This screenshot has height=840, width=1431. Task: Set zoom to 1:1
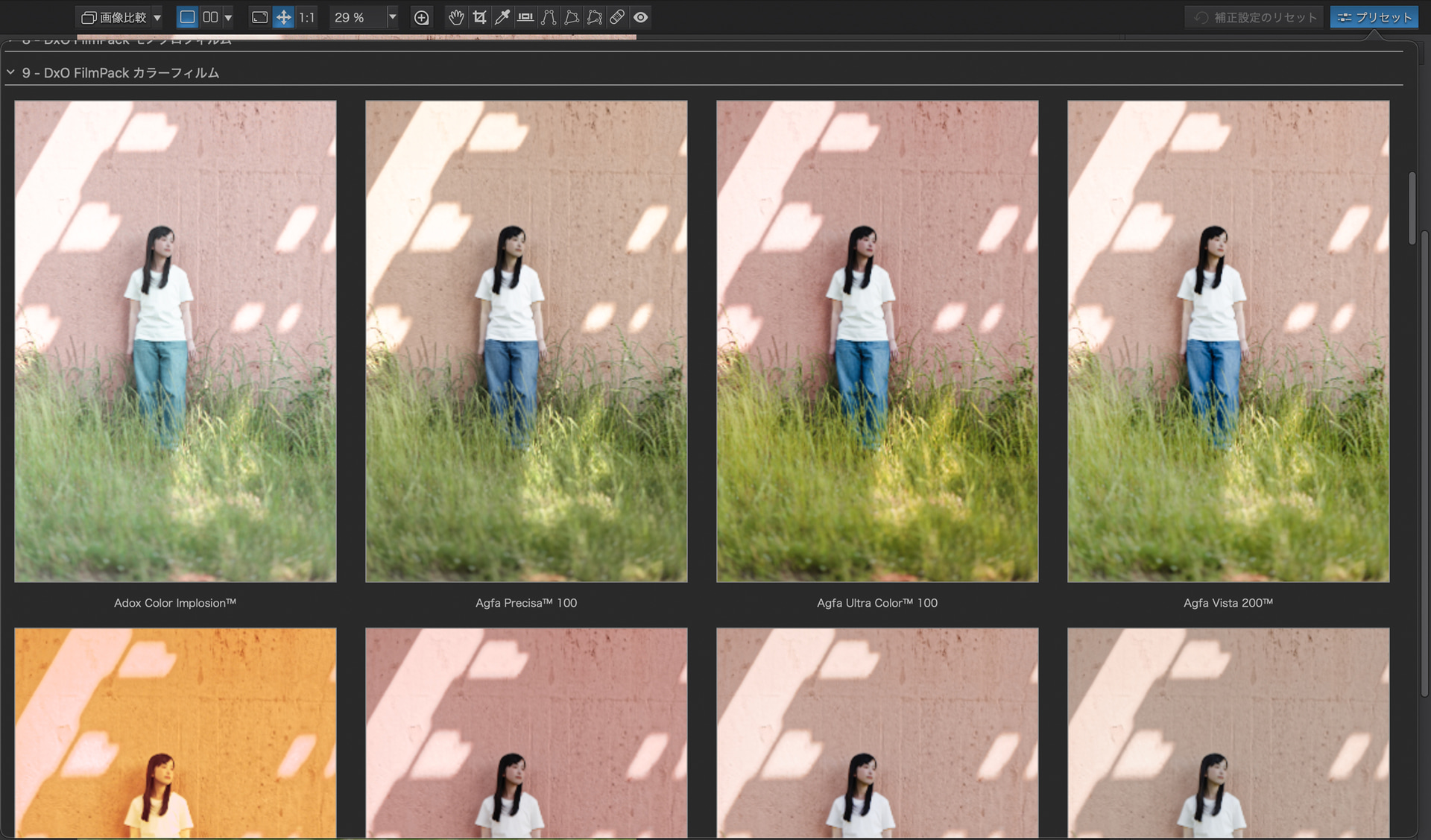pos(307,17)
